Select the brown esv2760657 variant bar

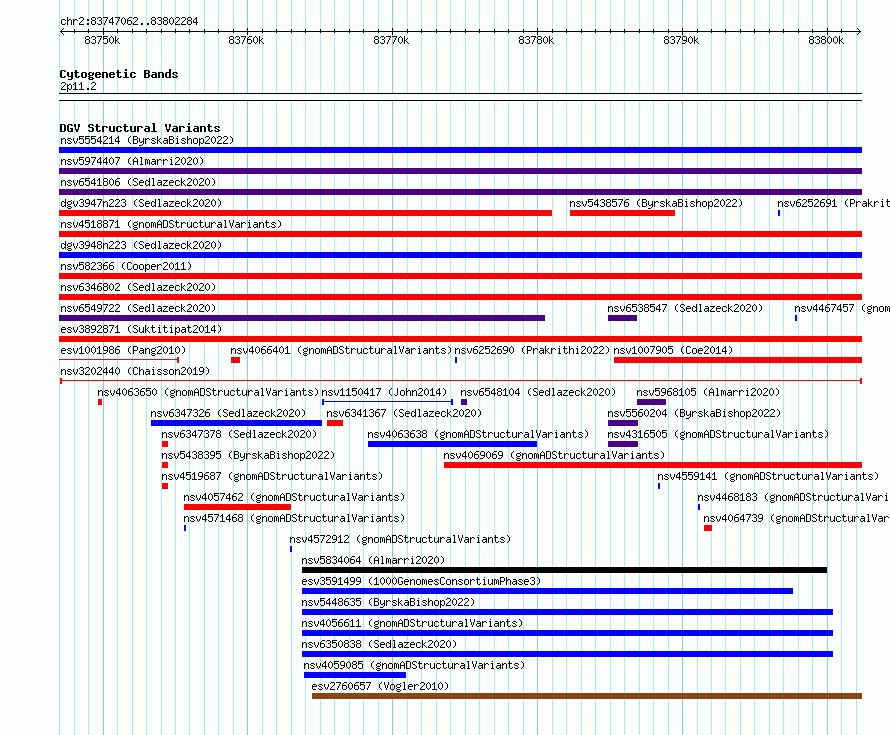click(587, 696)
